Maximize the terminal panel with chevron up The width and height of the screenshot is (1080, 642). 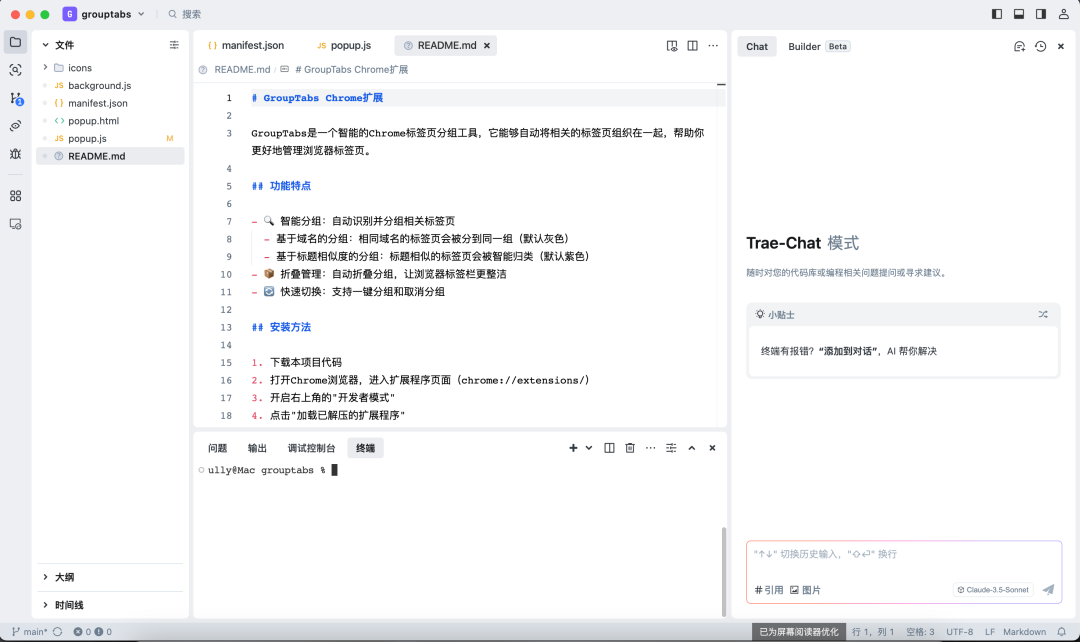pos(692,448)
